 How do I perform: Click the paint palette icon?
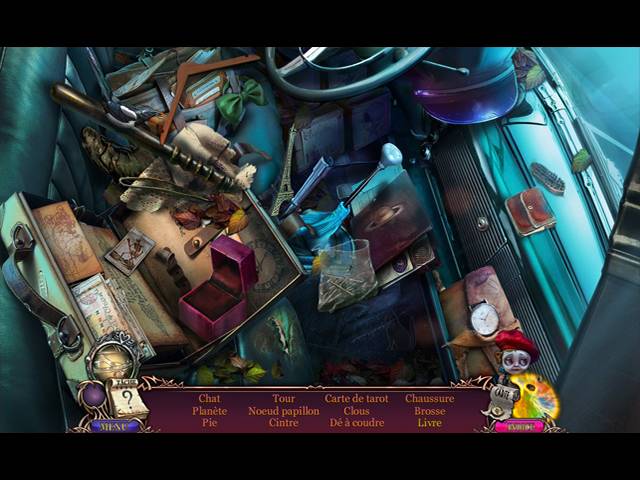534,397
